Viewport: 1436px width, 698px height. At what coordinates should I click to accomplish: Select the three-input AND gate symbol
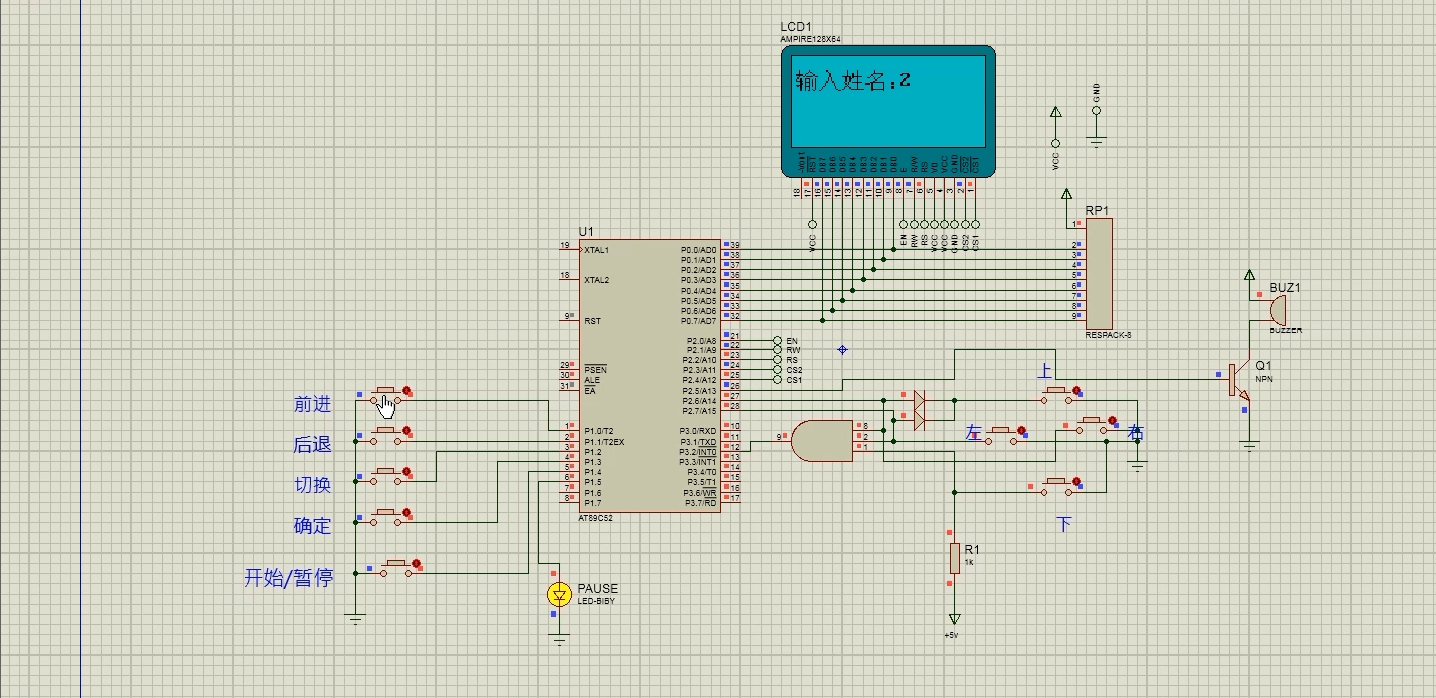821,439
